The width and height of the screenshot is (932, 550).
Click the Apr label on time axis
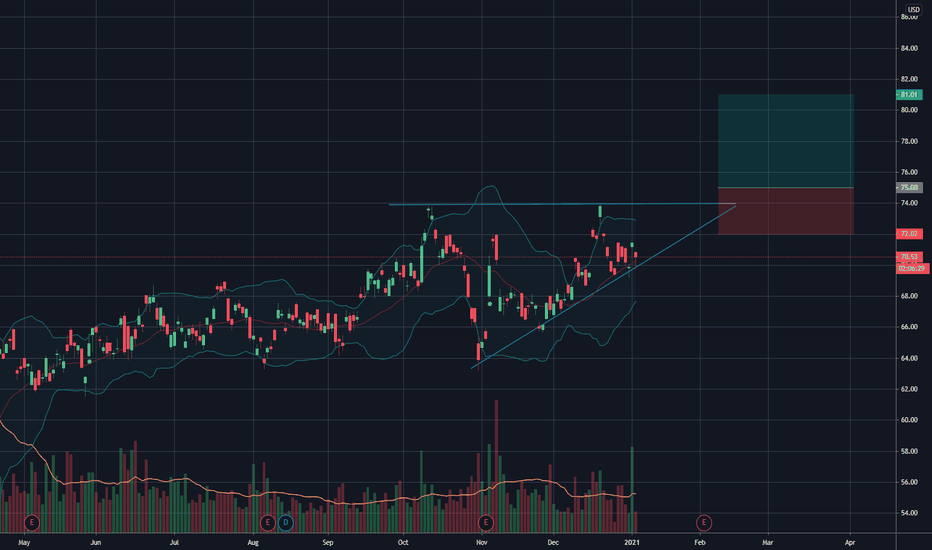850,542
